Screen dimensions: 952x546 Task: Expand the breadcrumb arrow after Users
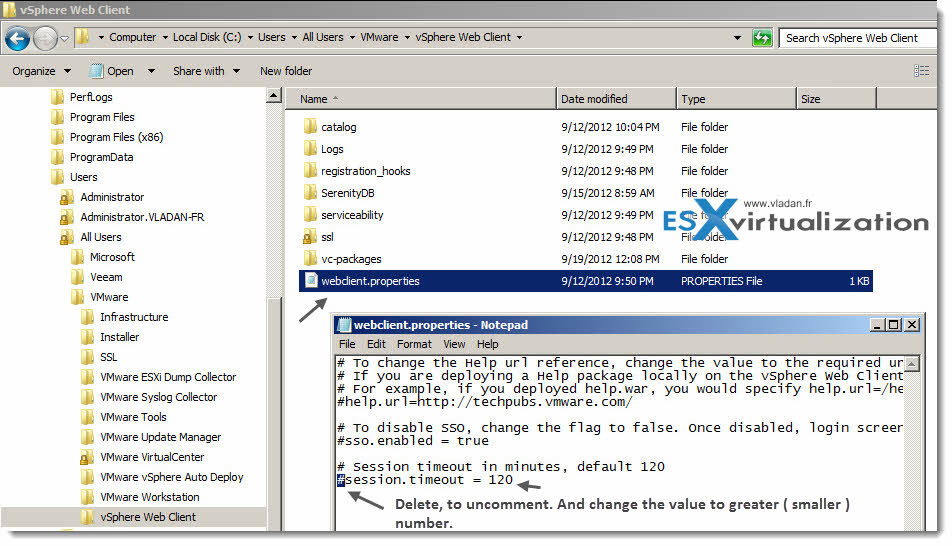294,38
